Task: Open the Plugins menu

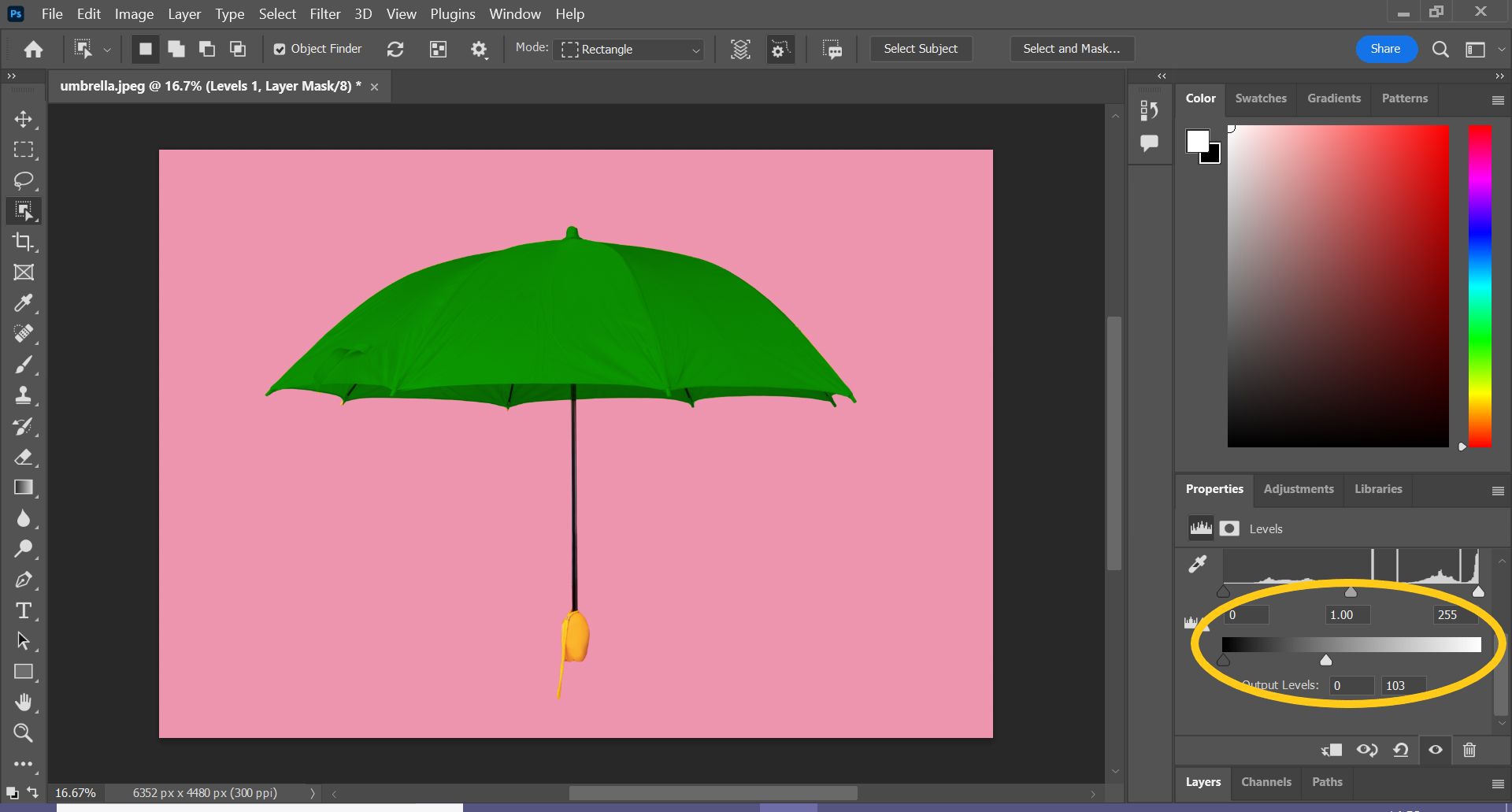Action: [453, 14]
